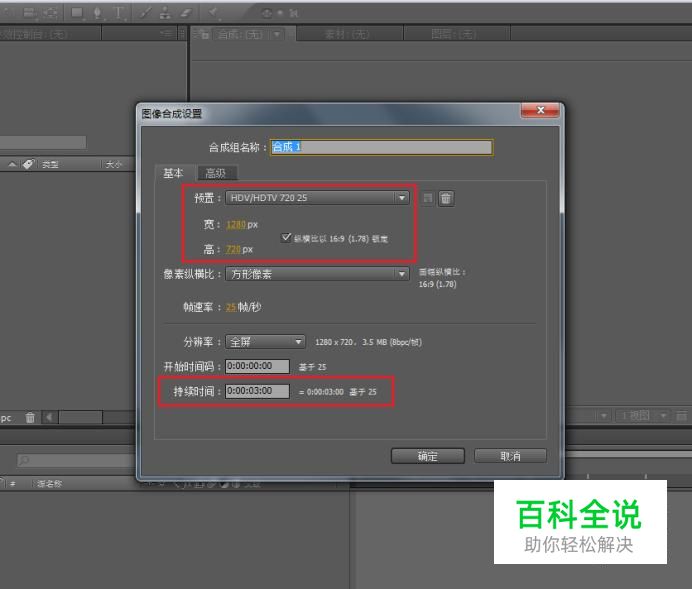692x589 pixels.
Task: Click the timeline search field
Action: [75, 460]
